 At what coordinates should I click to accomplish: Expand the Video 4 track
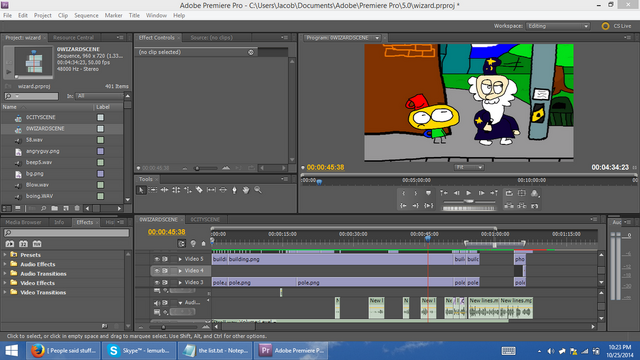tap(180, 271)
